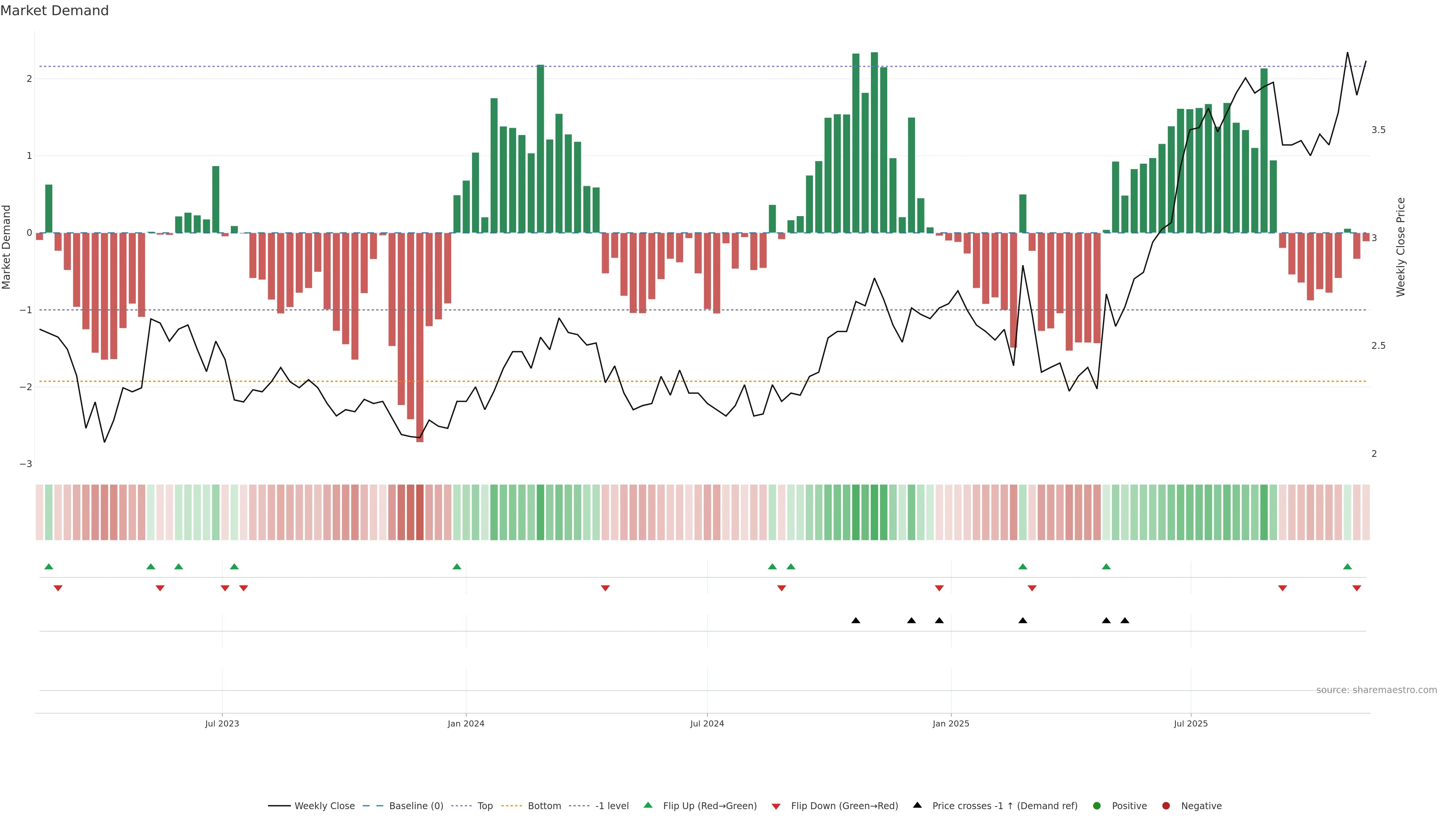The image size is (1456, 819).
Task: Click the red Negative legend dot
Action: coord(1166,806)
